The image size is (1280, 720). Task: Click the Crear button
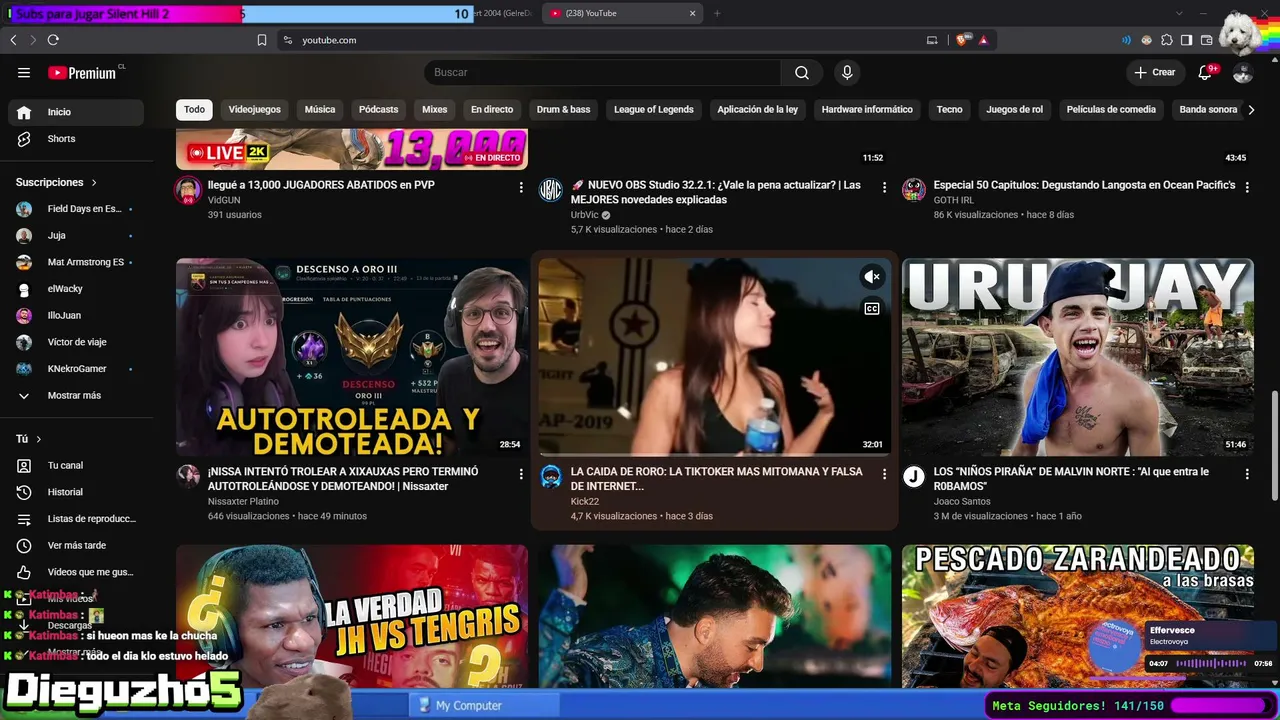pyautogui.click(x=1154, y=73)
